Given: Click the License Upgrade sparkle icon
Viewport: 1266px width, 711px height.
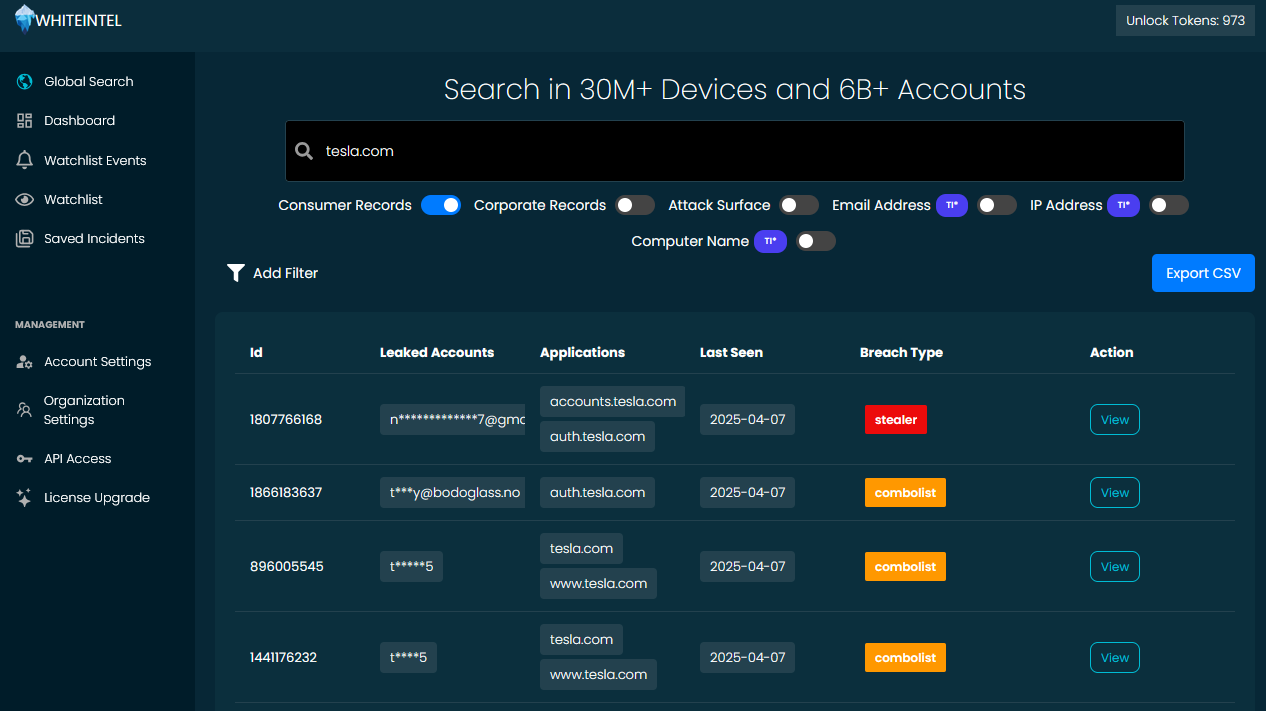Looking at the screenshot, I should [x=25, y=498].
